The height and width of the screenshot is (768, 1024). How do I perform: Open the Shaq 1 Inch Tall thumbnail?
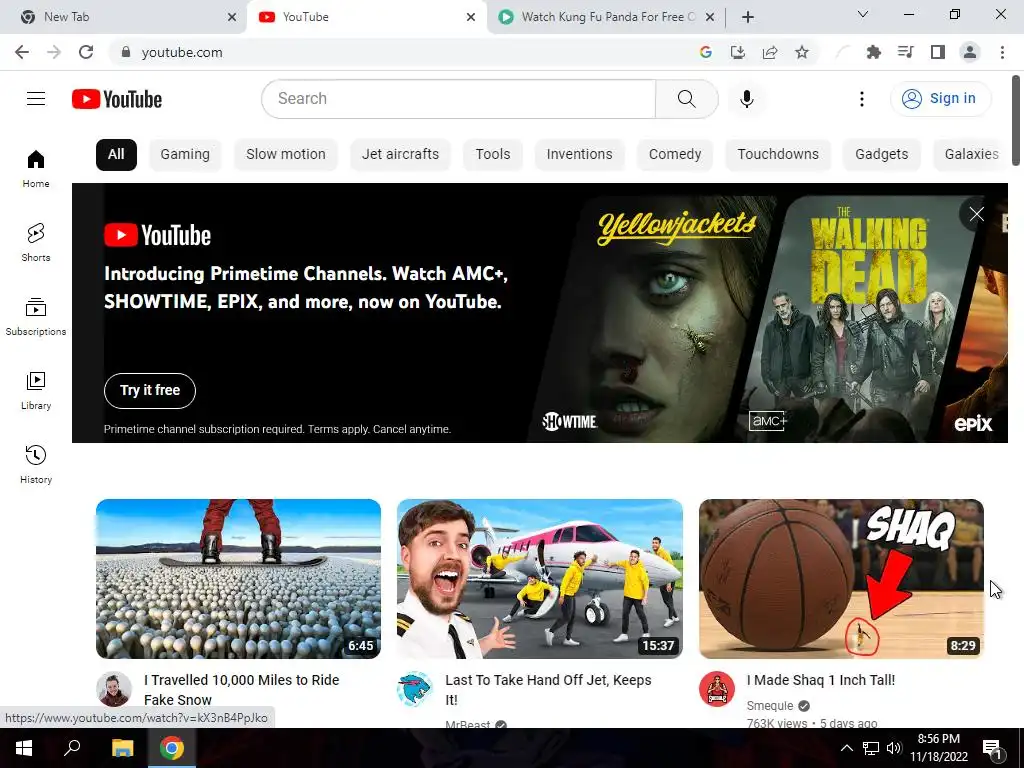[x=841, y=579]
